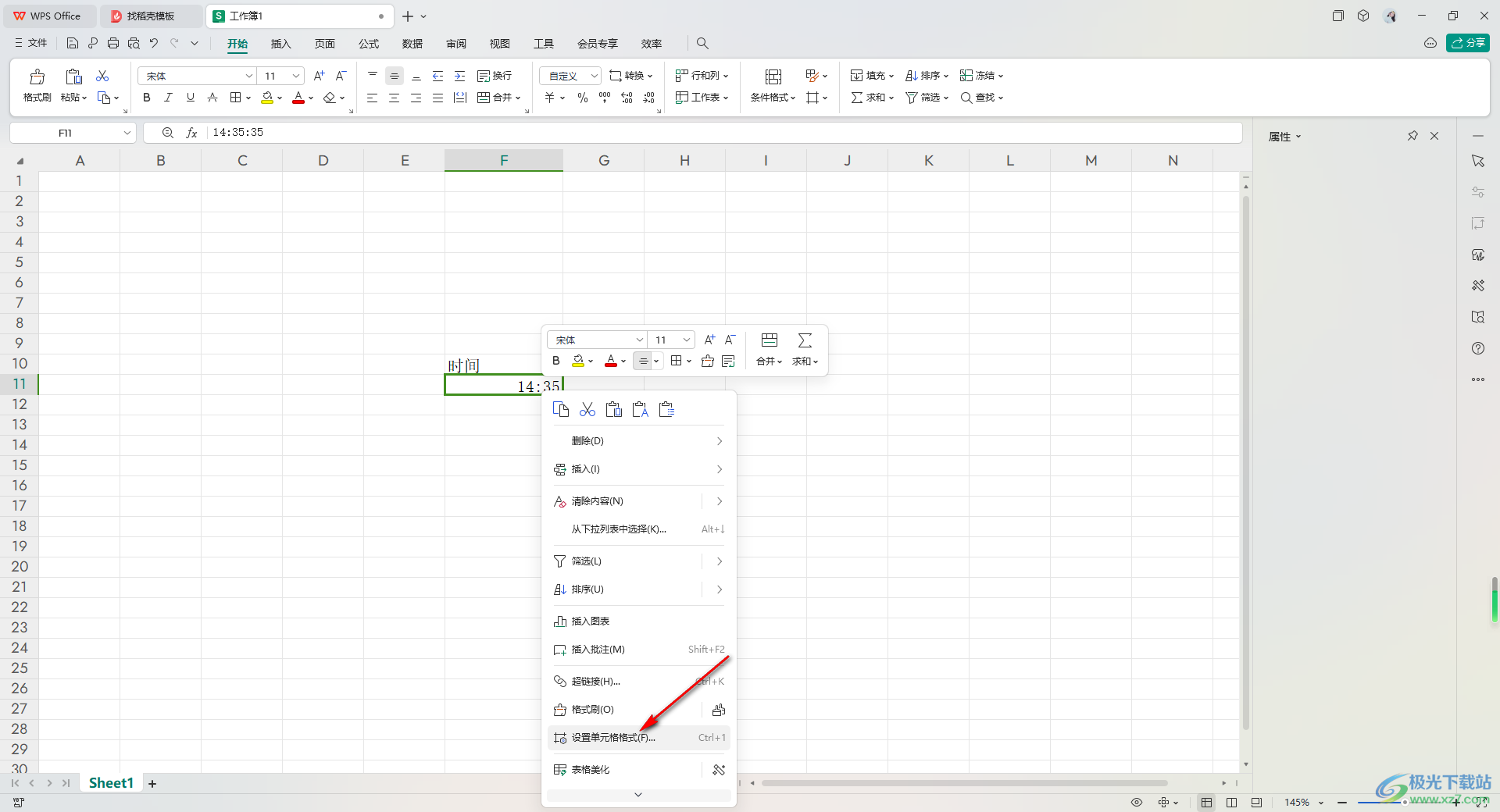Click the Conditional Formatting button
This screenshot has height=812, width=1500.
[x=773, y=85]
